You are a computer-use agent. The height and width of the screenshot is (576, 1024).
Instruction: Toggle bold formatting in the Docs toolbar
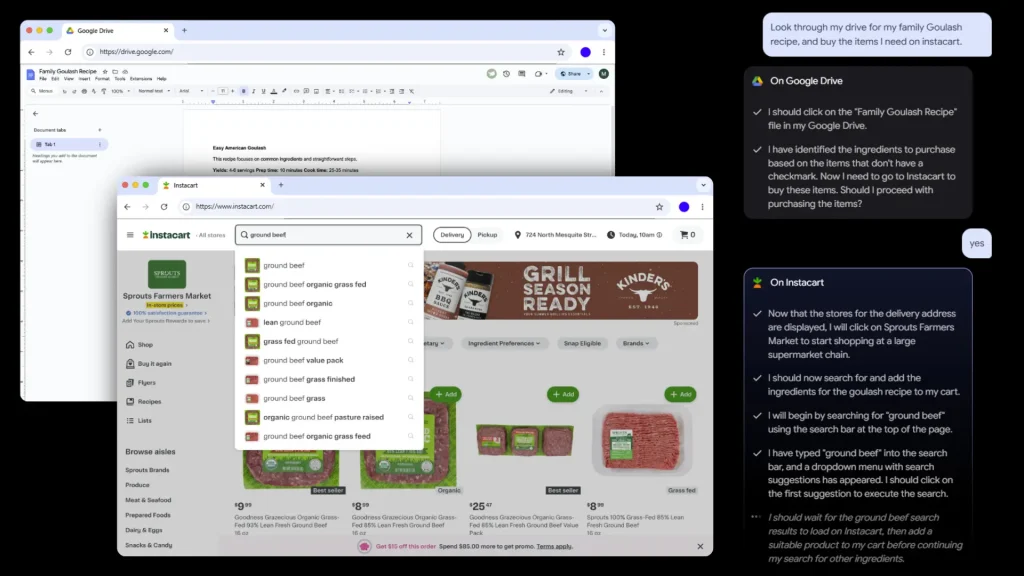[x=244, y=91]
